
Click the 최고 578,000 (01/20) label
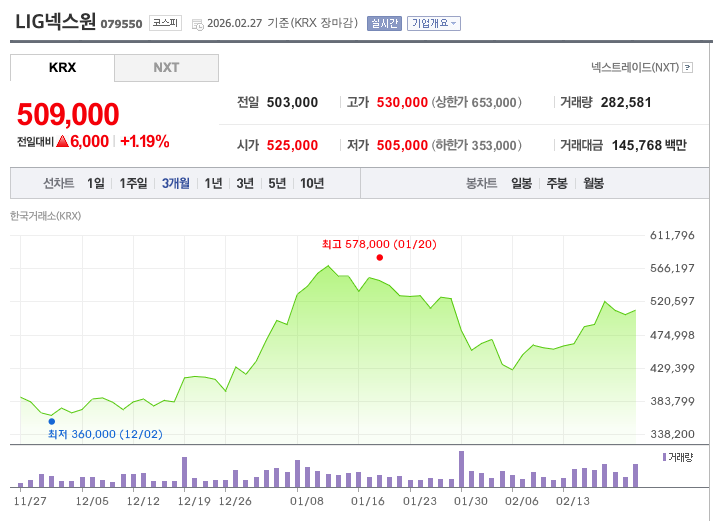click(x=379, y=245)
